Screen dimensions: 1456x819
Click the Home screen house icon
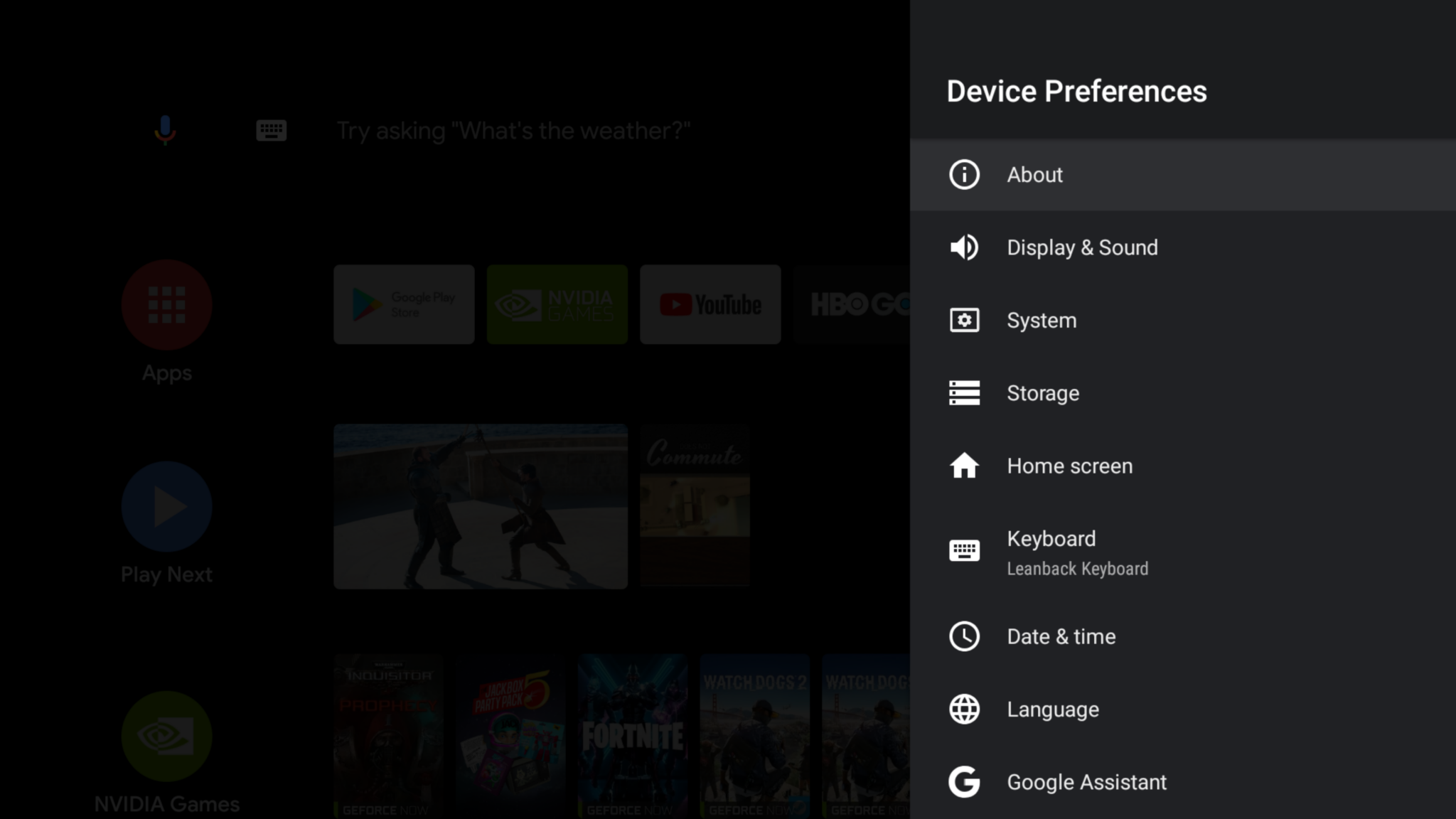pos(964,466)
